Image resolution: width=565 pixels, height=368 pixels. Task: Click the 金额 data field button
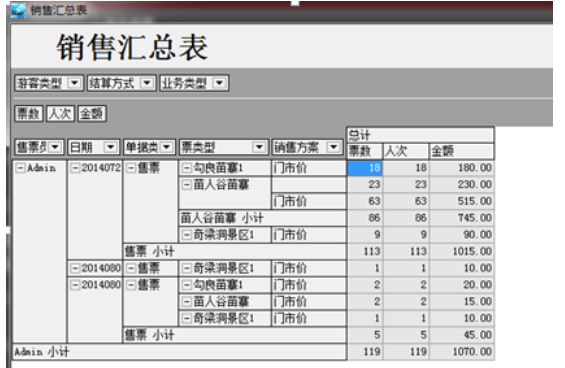(92, 114)
